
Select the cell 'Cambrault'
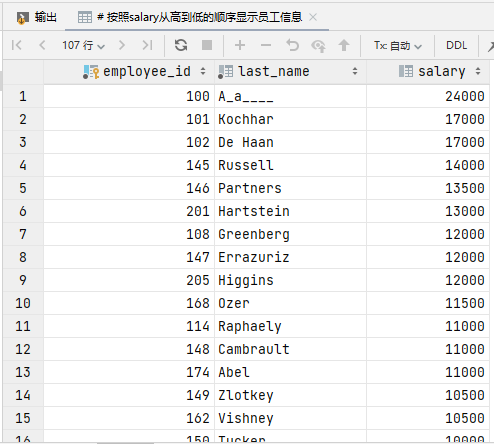click(x=290, y=349)
